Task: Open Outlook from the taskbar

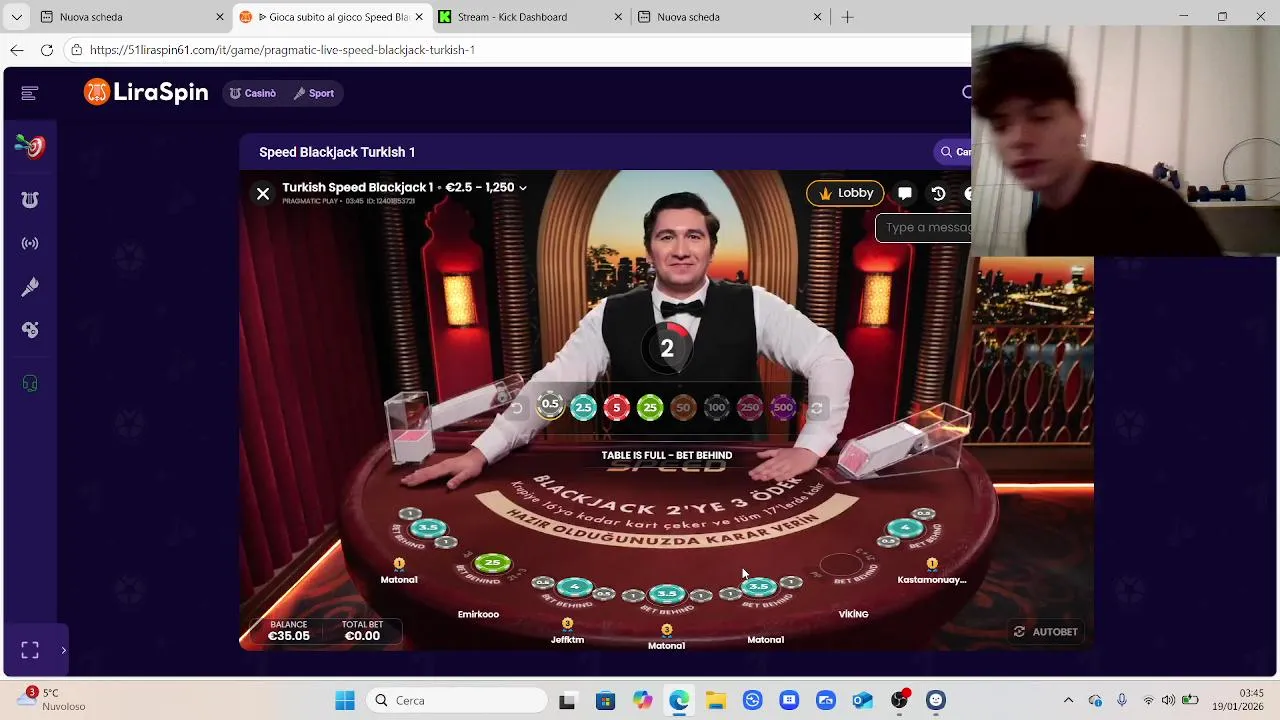Action: [862, 700]
